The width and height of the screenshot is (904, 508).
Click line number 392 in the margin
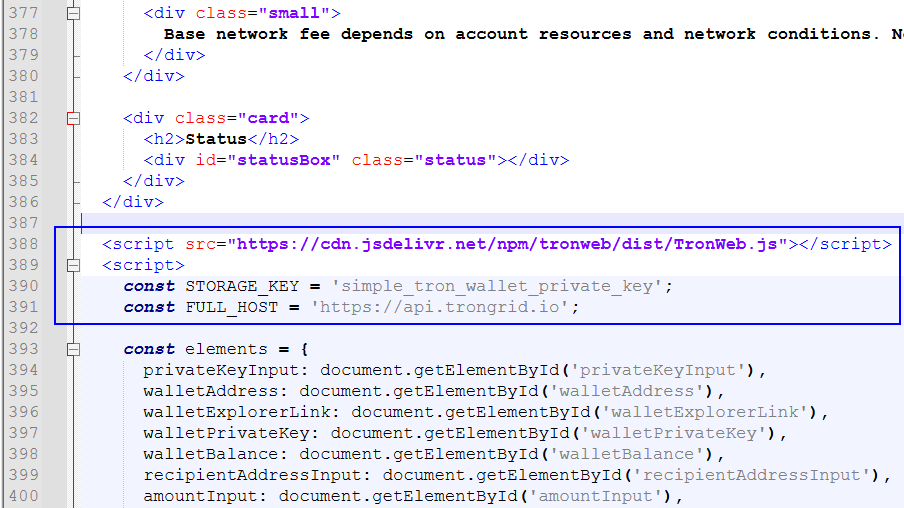[24, 328]
